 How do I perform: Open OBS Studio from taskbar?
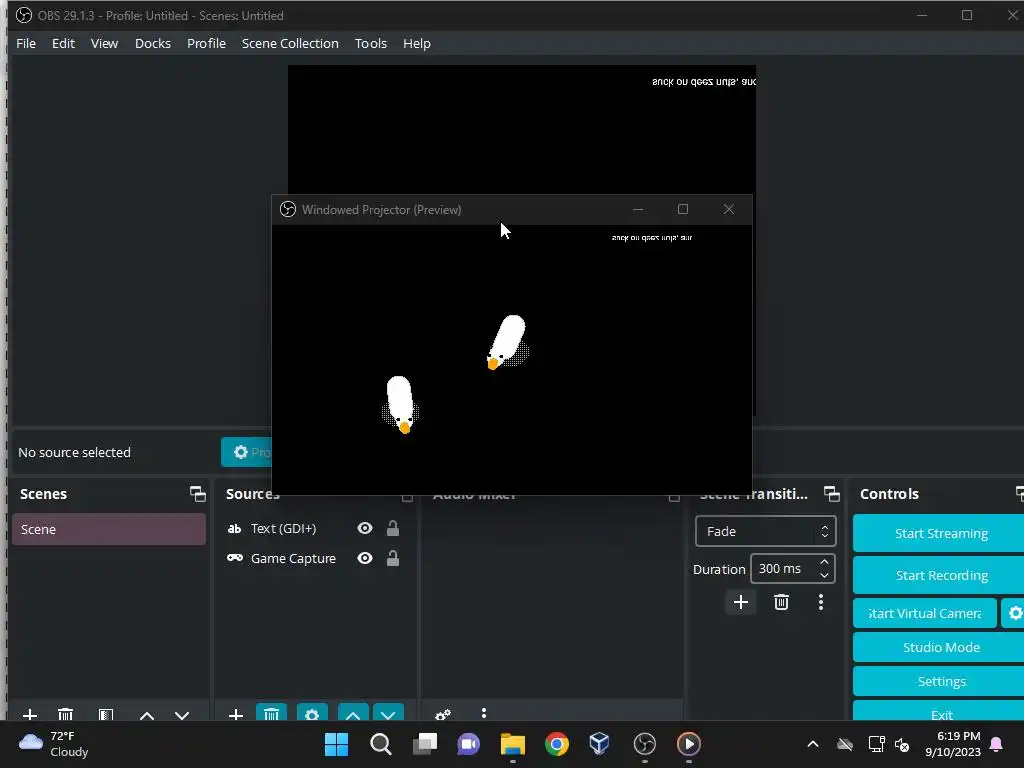tap(645, 744)
